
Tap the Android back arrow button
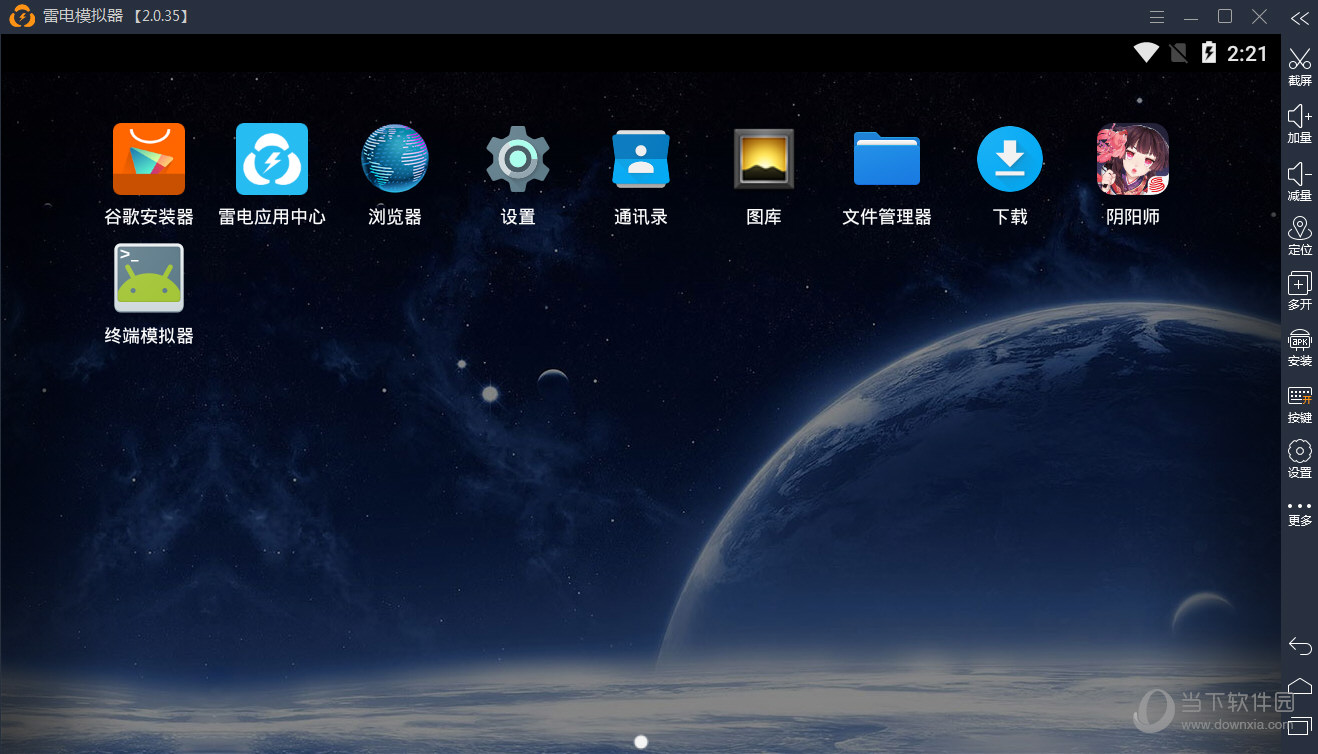(1300, 646)
